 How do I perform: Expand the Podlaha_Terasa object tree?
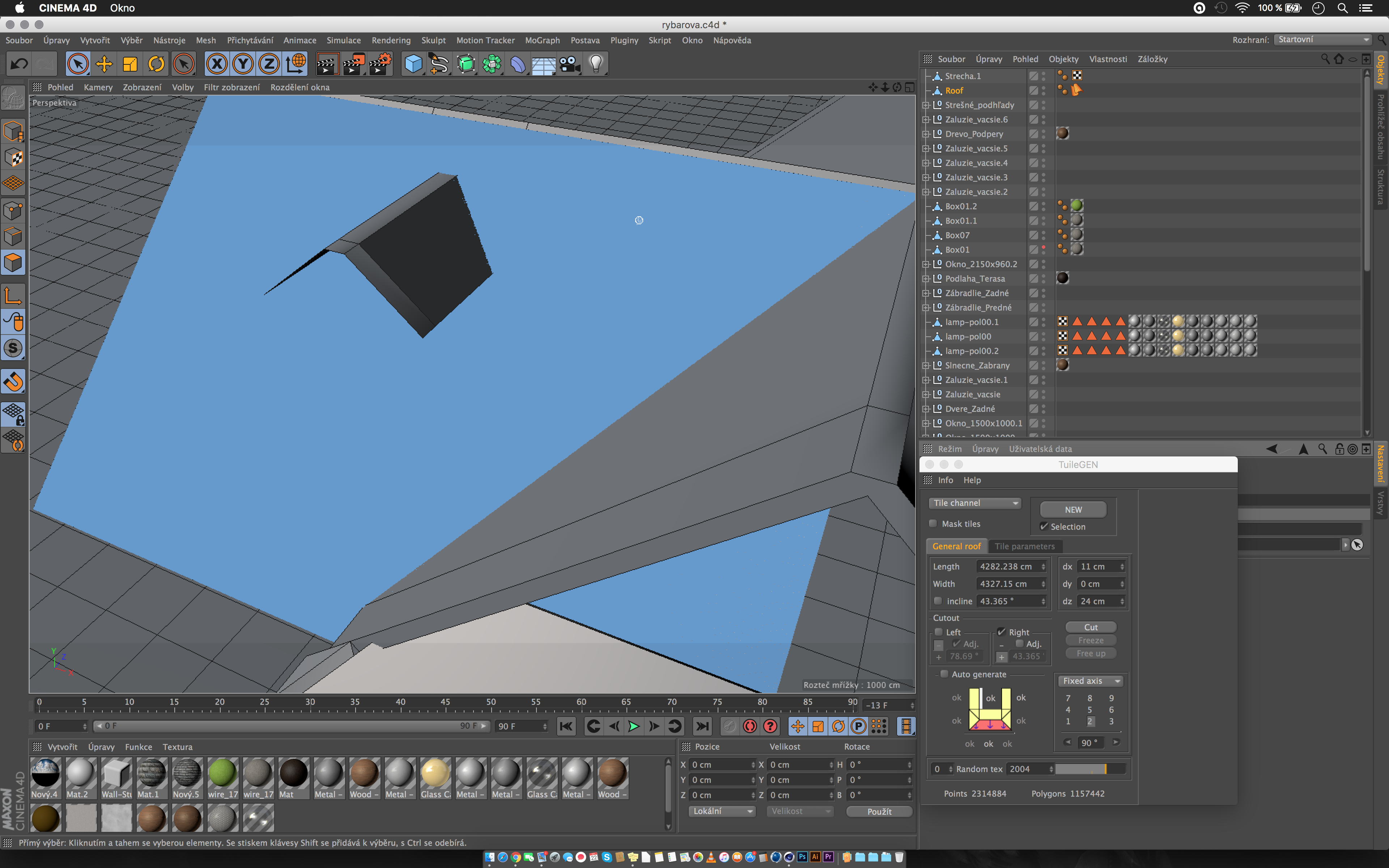(926, 278)
